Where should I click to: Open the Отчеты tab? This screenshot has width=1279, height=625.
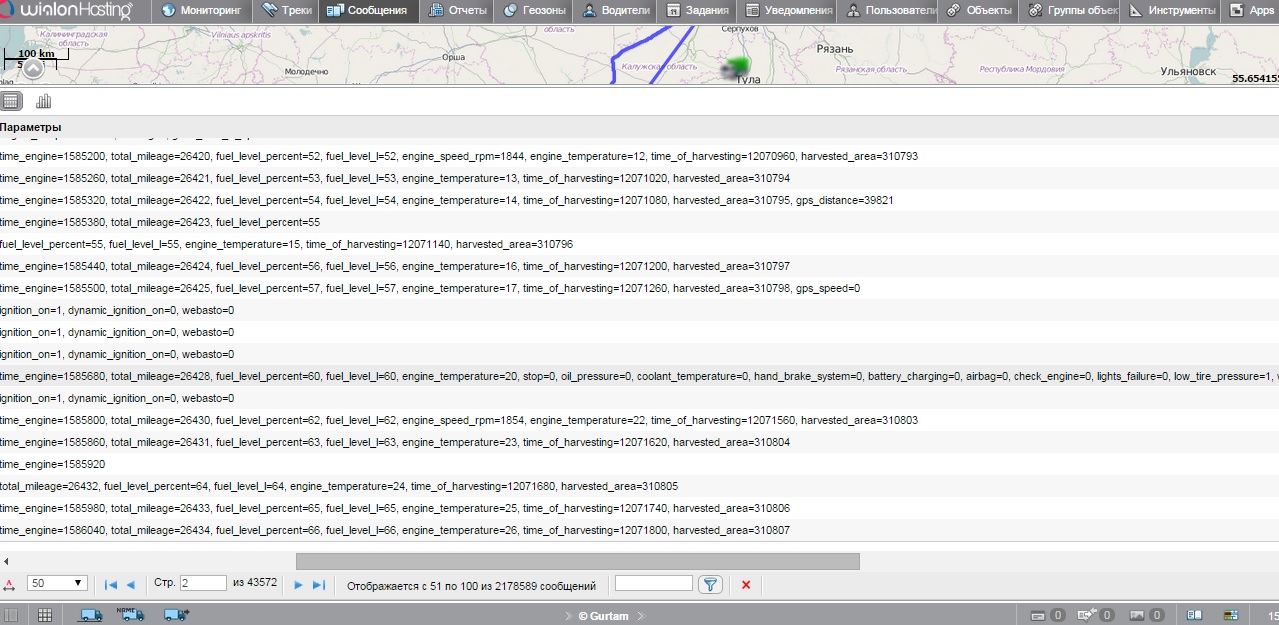click(457, 11)
